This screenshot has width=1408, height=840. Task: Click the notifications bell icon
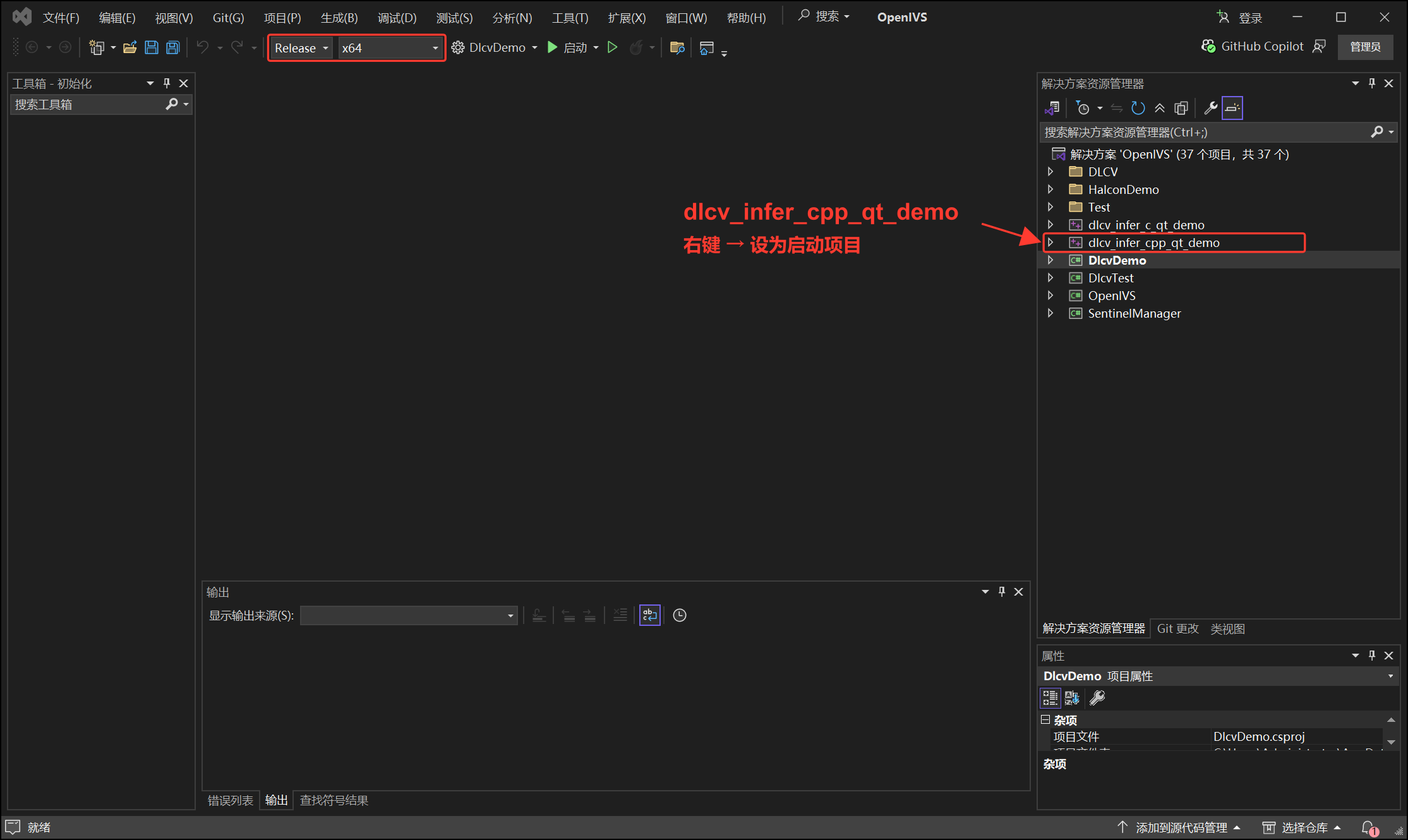tap(1369, 828)
